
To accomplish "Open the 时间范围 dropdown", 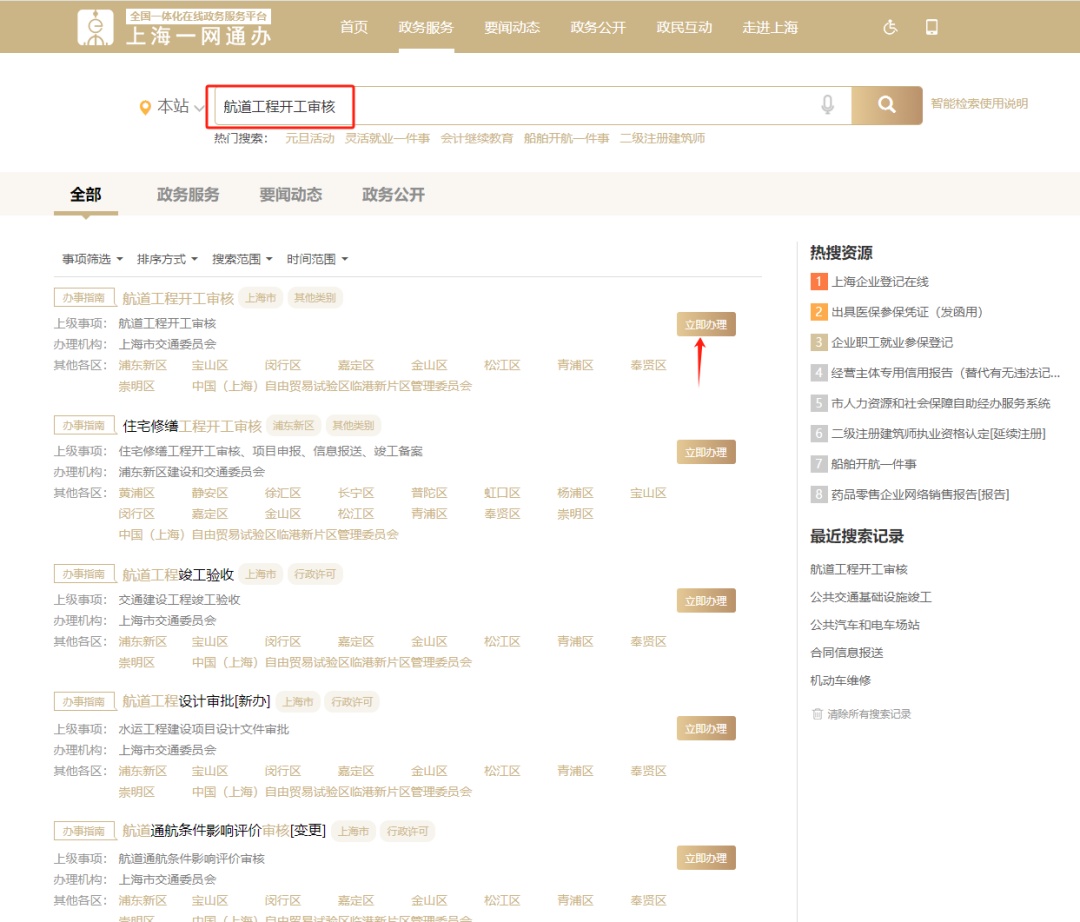I will click(317, 259).
